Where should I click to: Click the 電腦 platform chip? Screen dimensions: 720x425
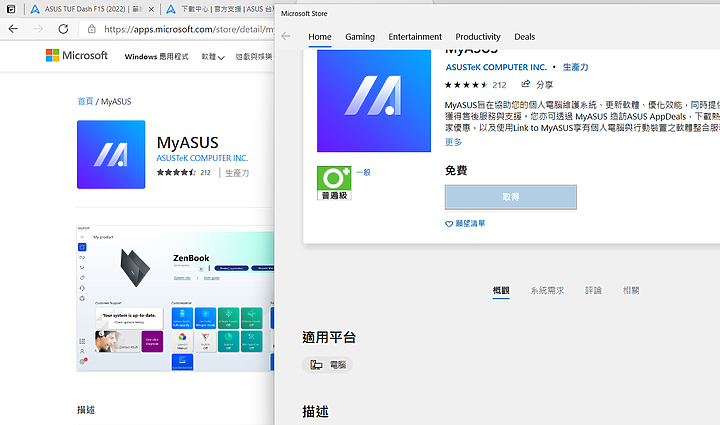[327, 365]
